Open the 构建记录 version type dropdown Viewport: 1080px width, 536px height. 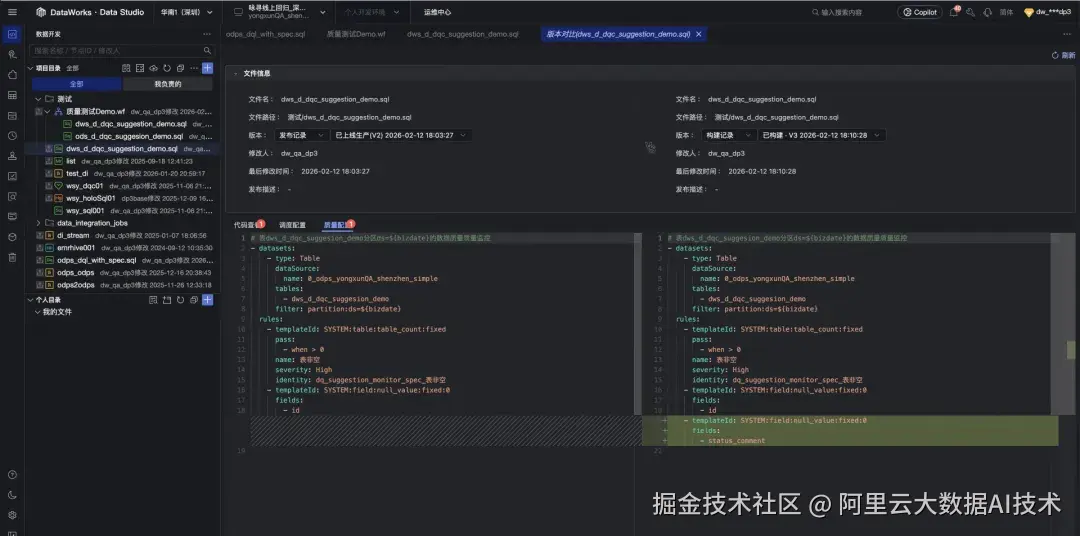point(728,135)
